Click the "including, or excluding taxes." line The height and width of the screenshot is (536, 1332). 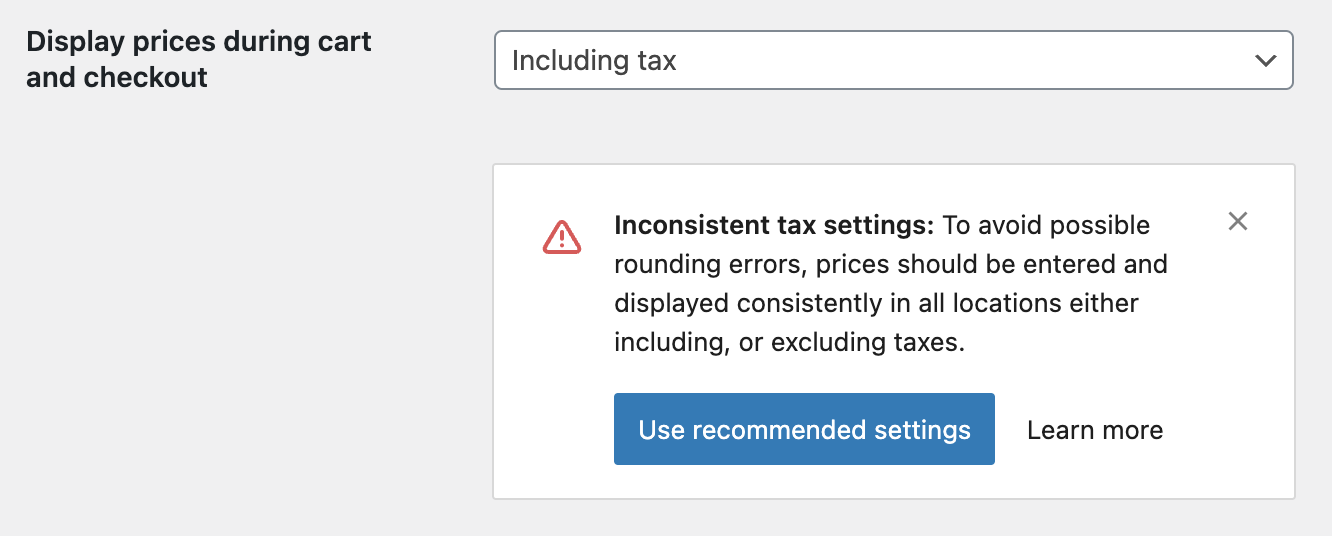(789, 342)
